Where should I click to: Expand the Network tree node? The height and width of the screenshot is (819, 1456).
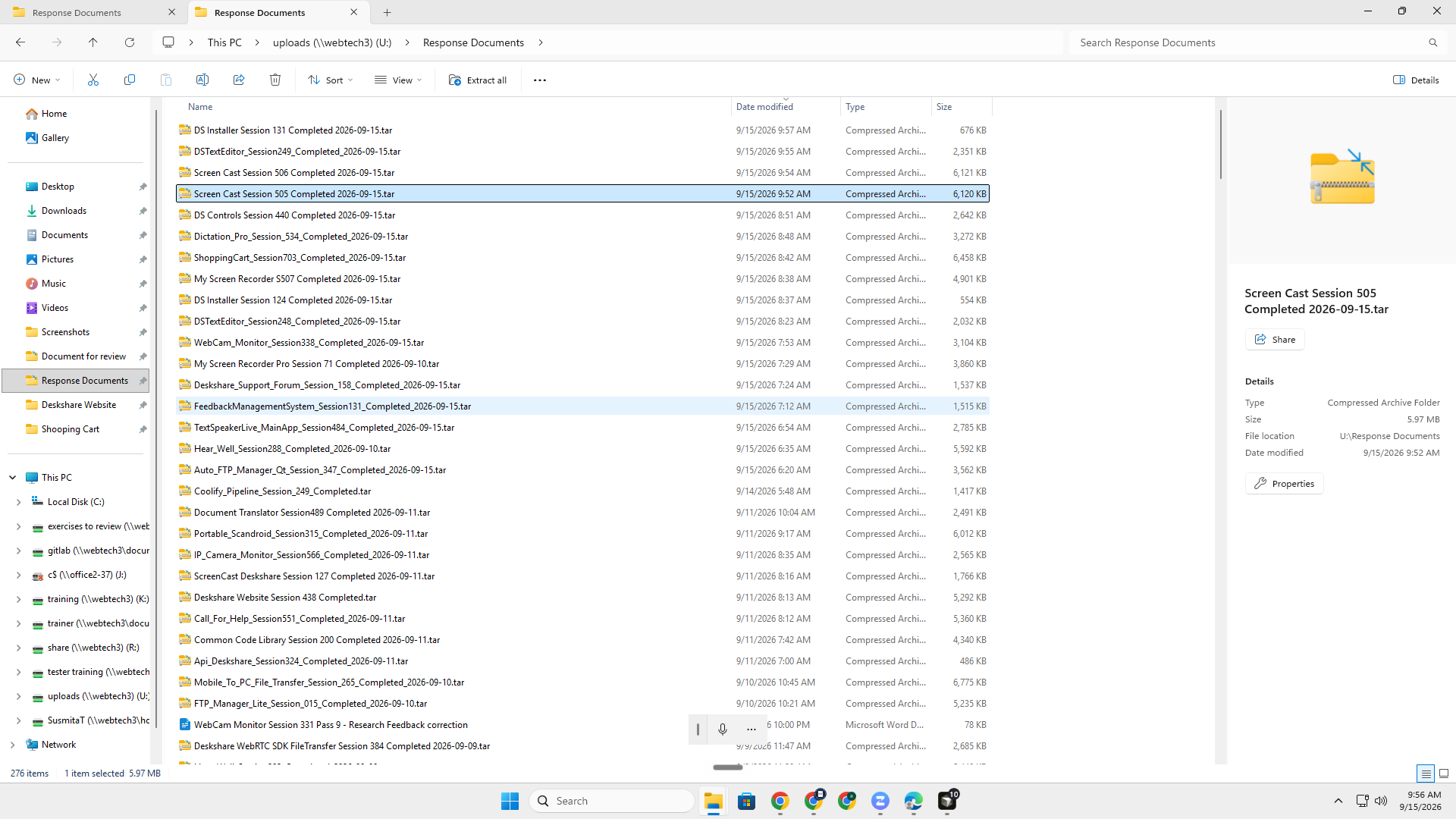coord(12,745)
